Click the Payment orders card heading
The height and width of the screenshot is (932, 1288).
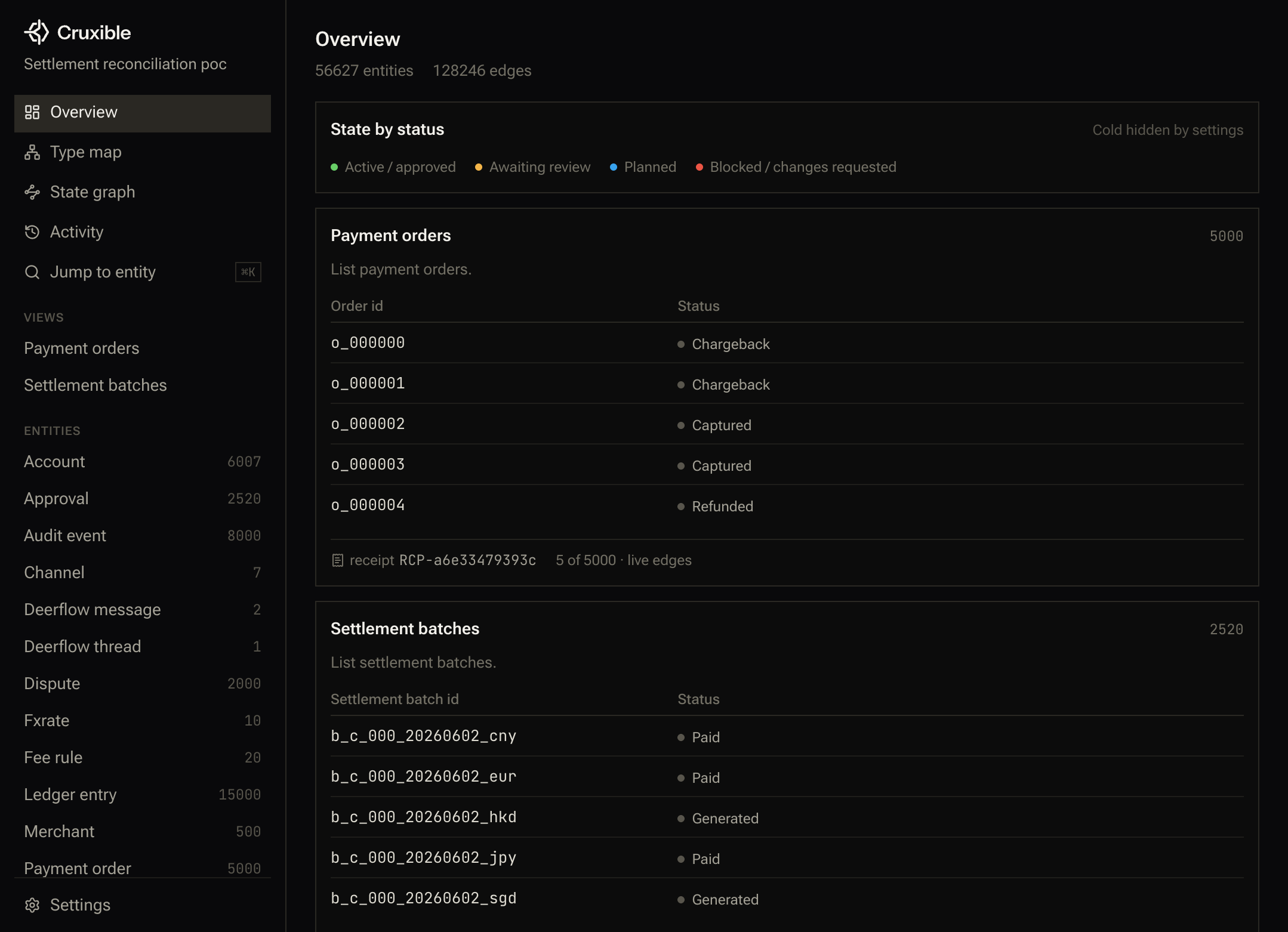391,236
